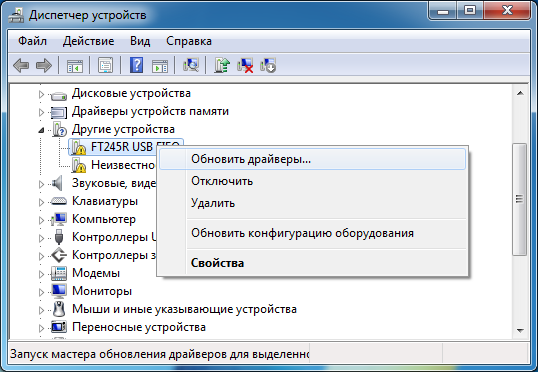This screenshot has height=372, width=538.
Task: Toggle the action pane toolbar icon
Action: pos(160,65)
